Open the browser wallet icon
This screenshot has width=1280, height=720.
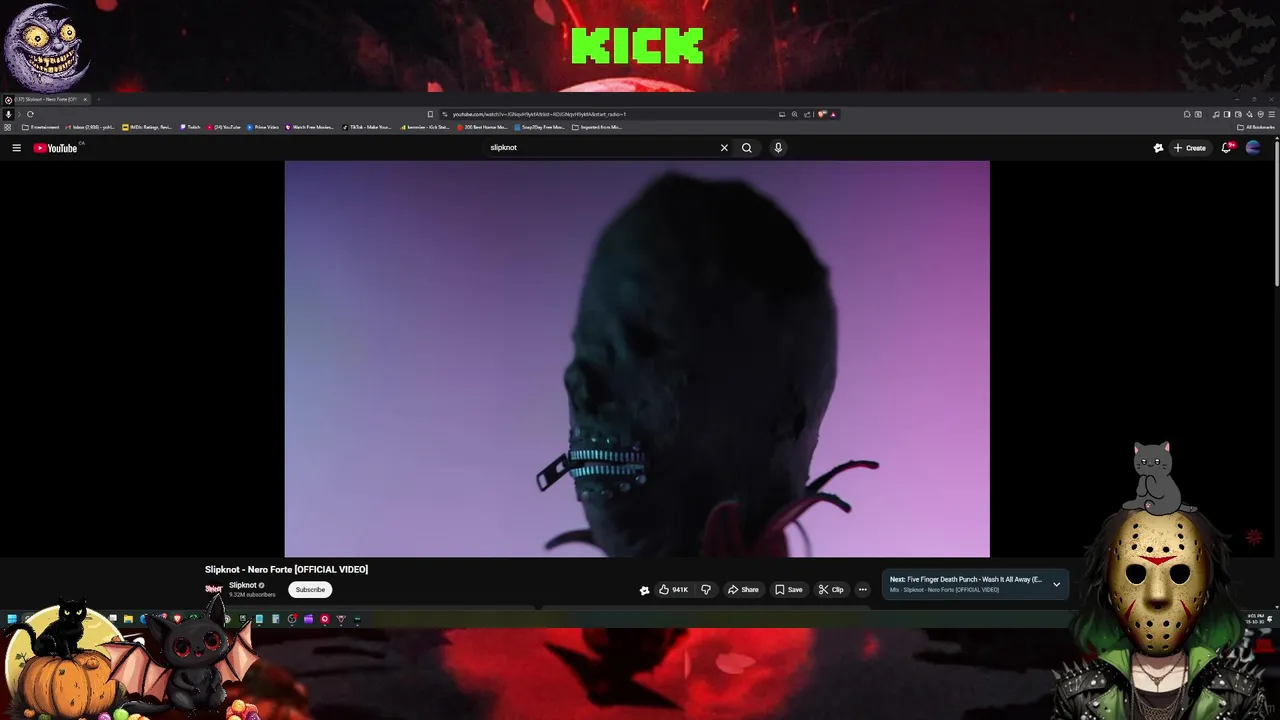pos(1238,114)
